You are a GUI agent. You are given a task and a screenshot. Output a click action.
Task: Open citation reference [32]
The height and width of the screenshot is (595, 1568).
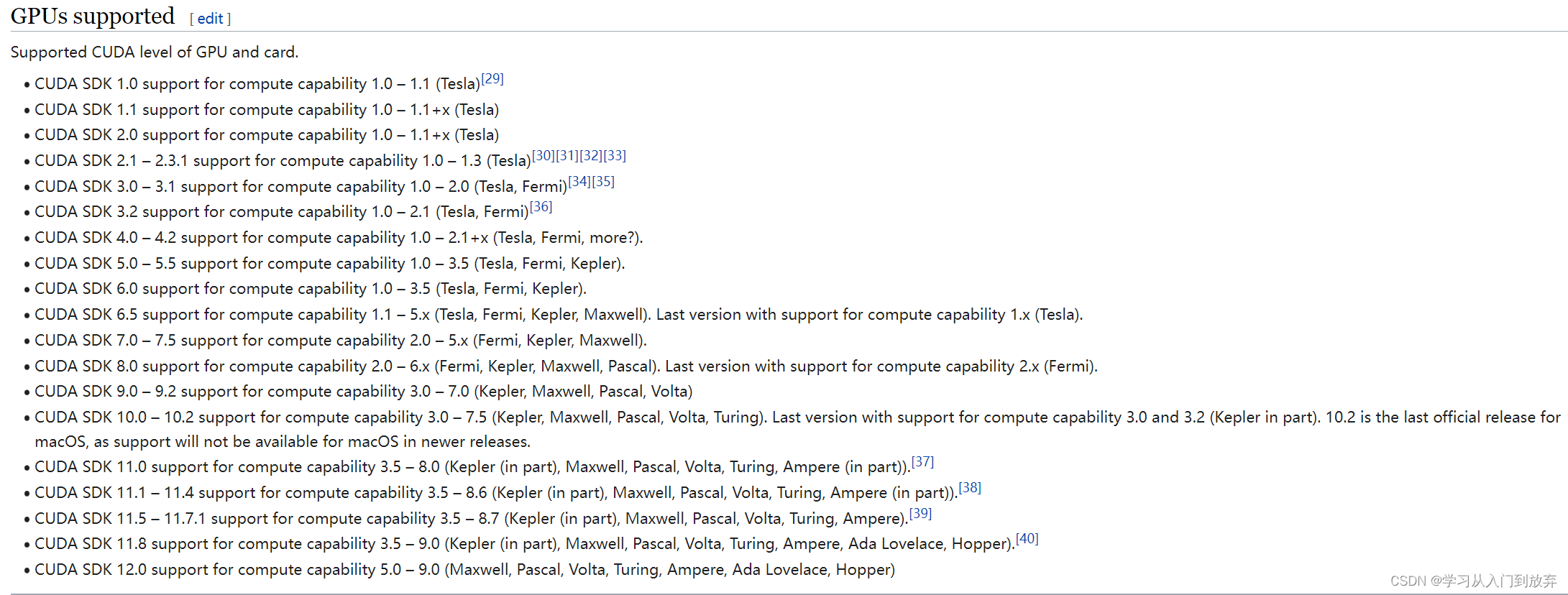coord(591,155)
